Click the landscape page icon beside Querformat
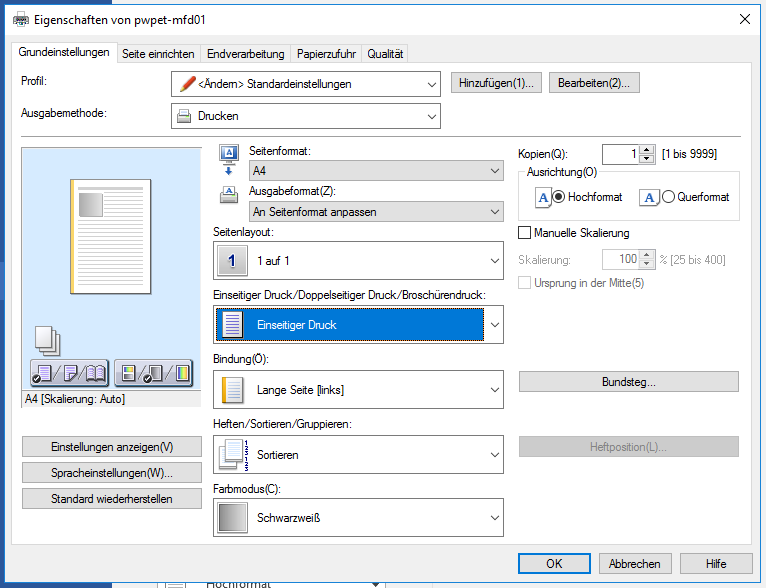Screen dimensions: 766x588 pyautogui.click(x=649, y=198)
